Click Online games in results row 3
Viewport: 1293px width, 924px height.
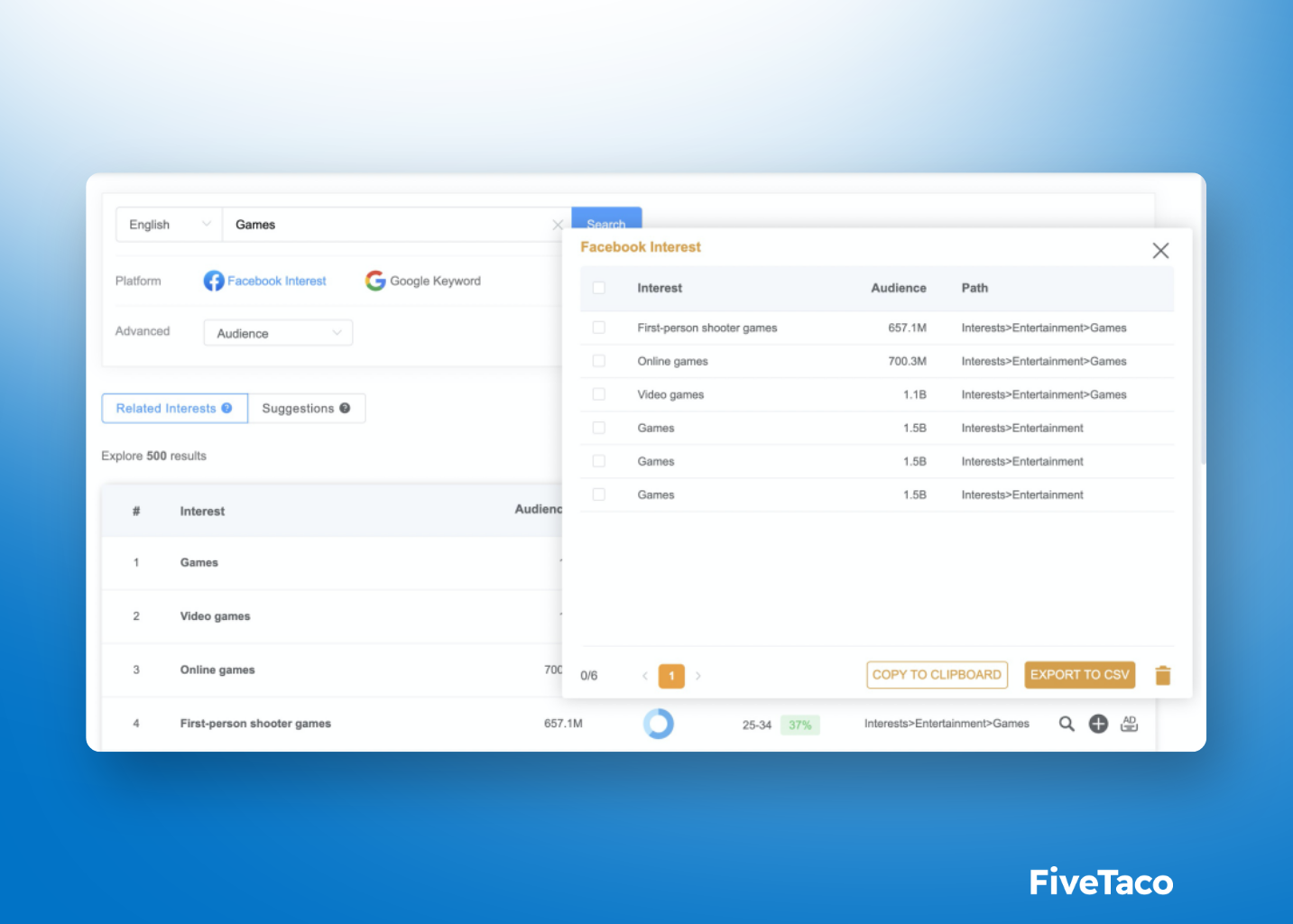(217, 670)
